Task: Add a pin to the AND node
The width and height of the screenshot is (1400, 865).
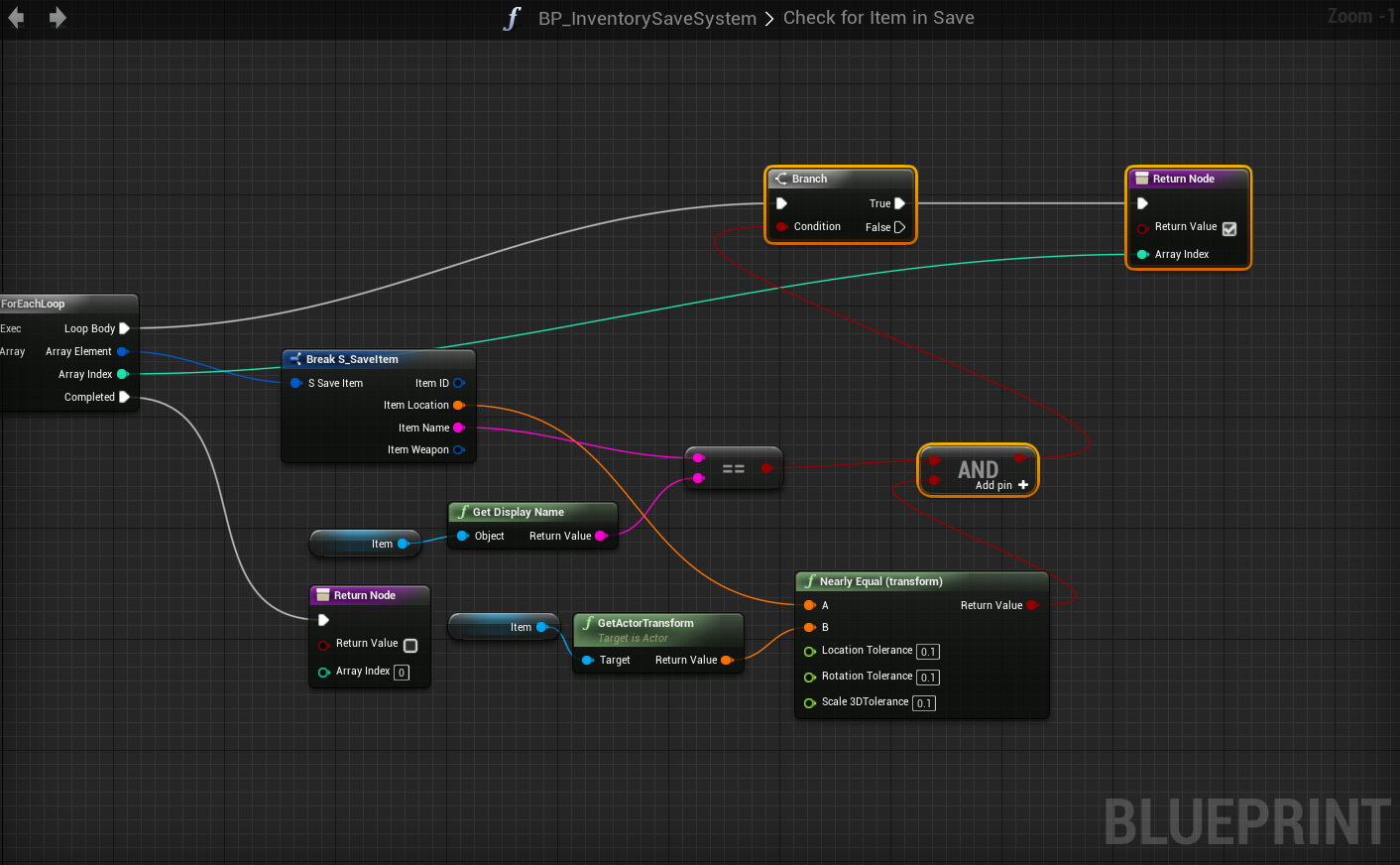Action: pos(1022,485)
